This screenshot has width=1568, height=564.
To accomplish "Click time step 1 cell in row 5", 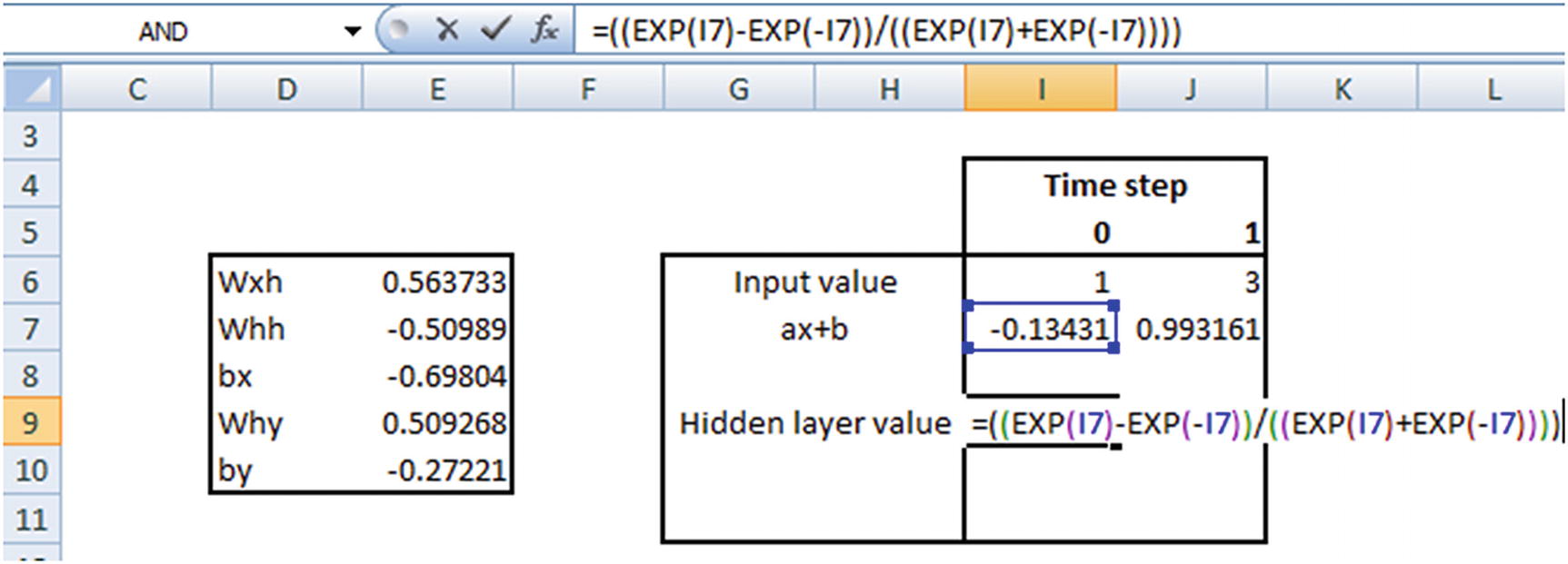I will [x=1191, y=233].
